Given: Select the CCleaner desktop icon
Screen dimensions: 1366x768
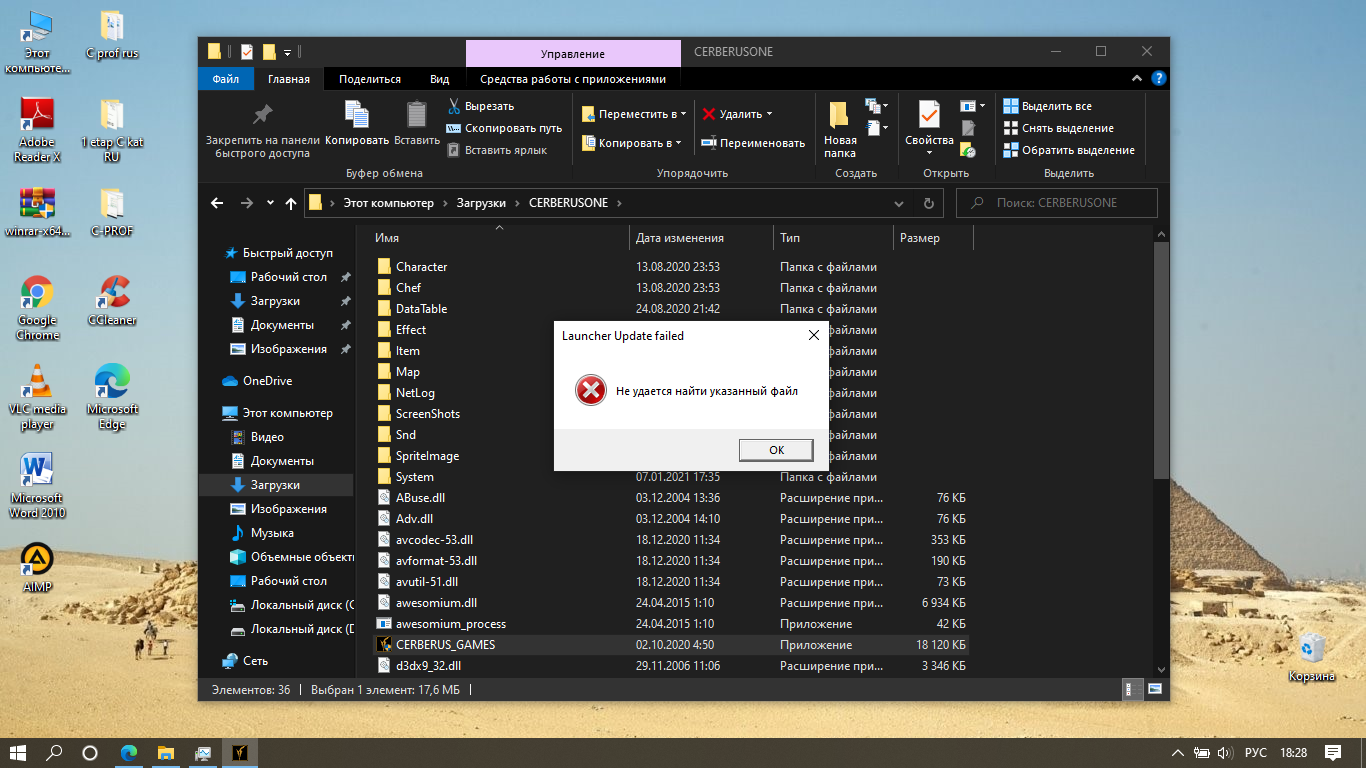Looking at the screenshot, I should coord(112,301).
